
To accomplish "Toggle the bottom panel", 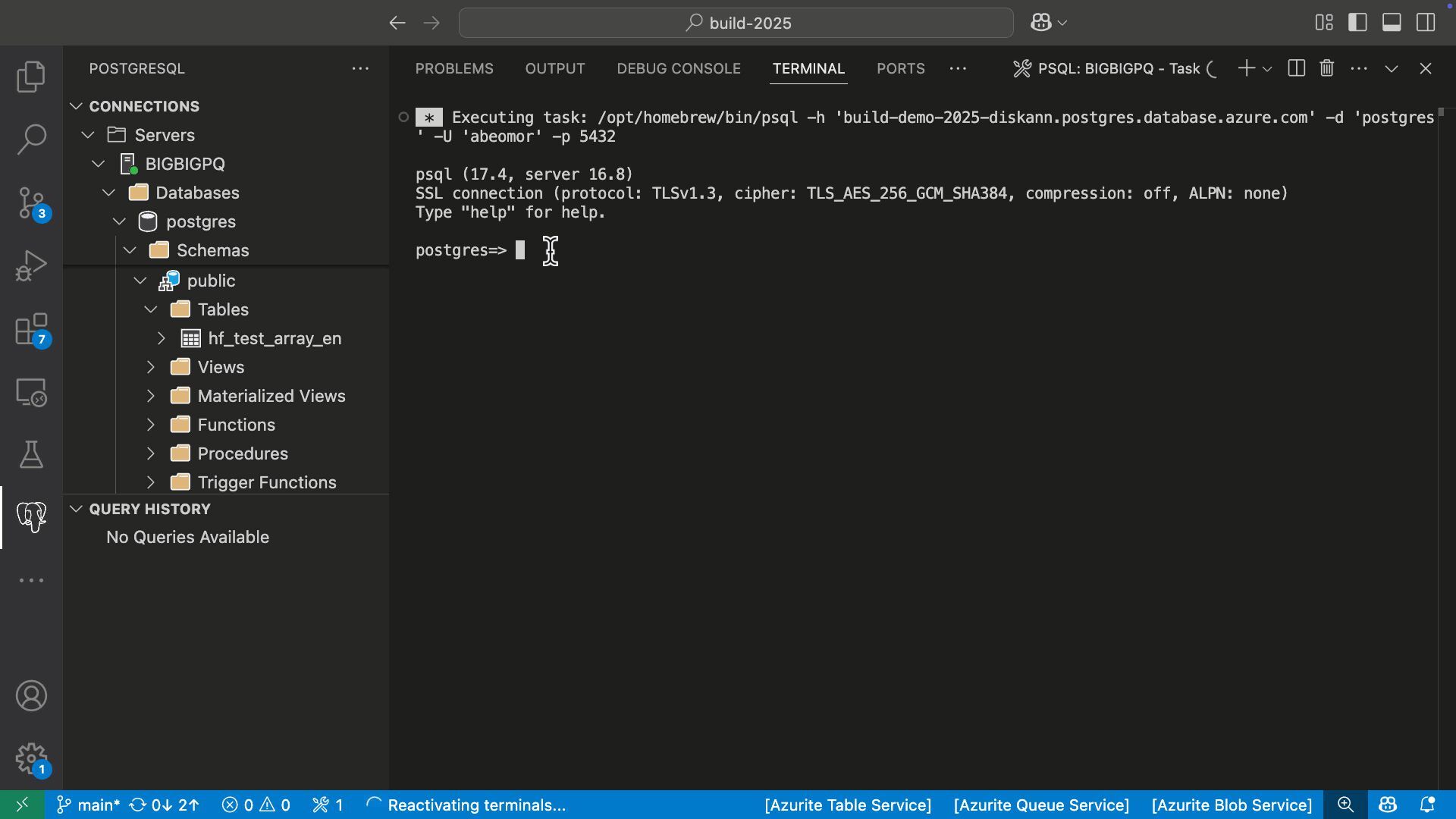I will click(1392, 23).
